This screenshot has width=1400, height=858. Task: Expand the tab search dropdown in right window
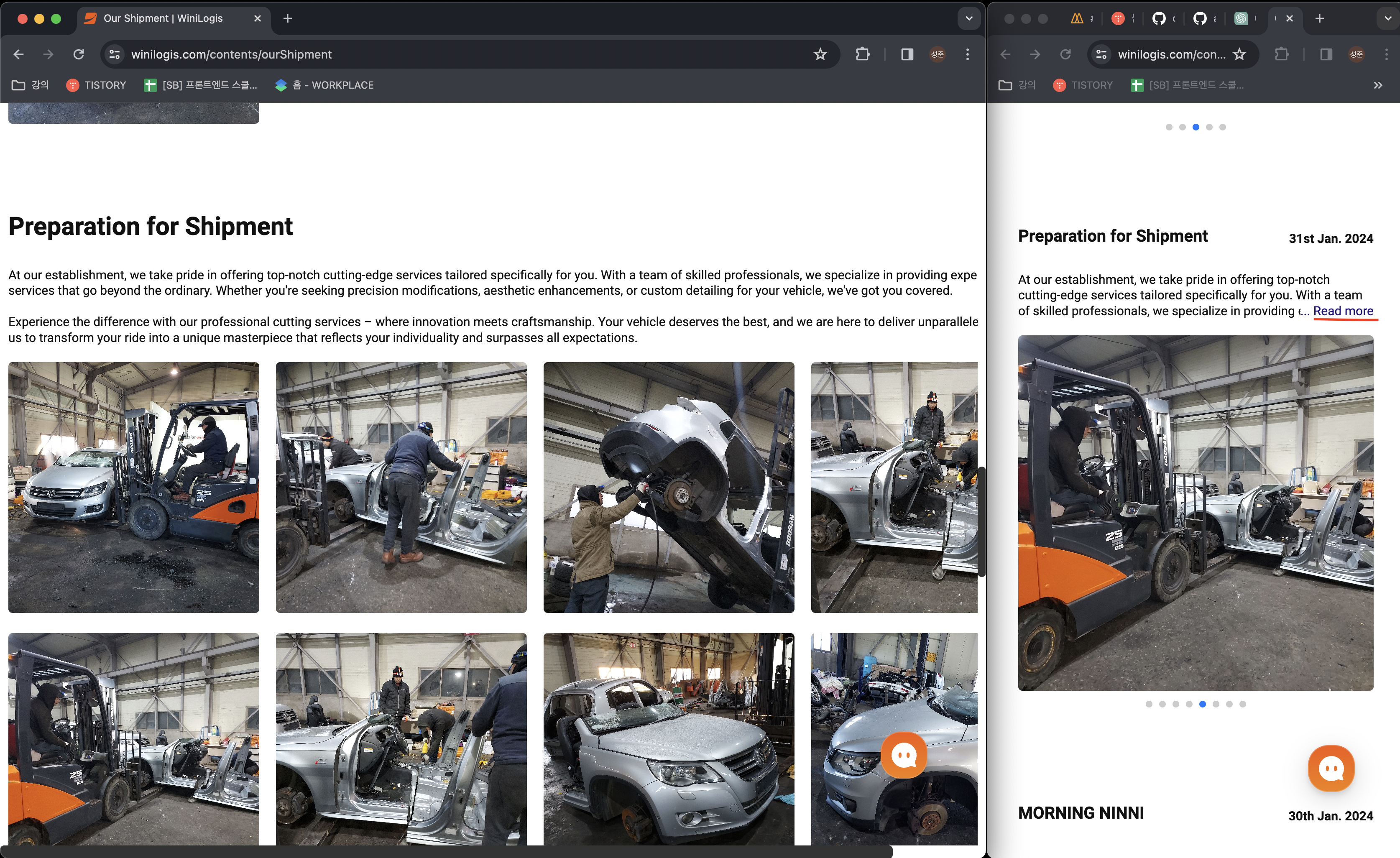[x=1387, y=19]
